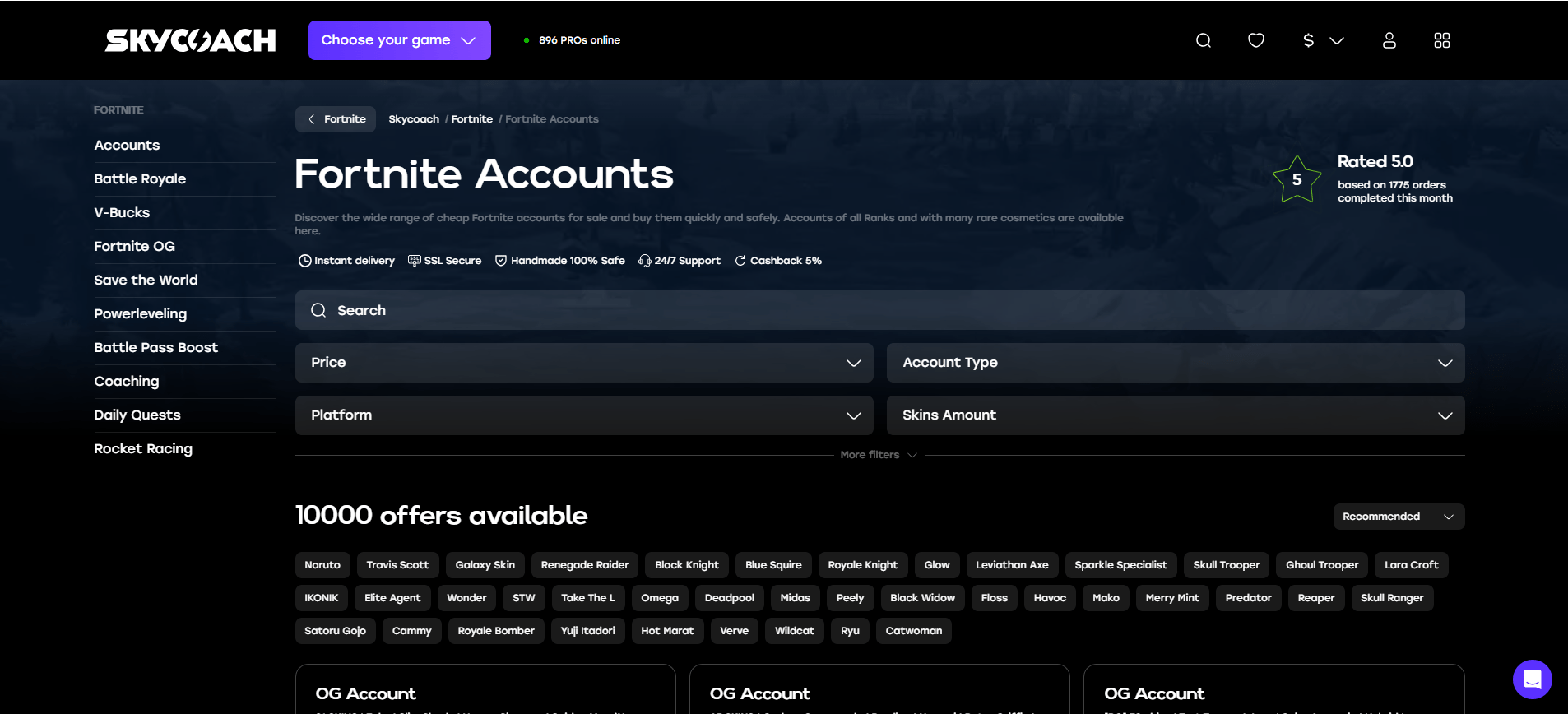Click the Skycoach breadcrumb link

[413, 119]
